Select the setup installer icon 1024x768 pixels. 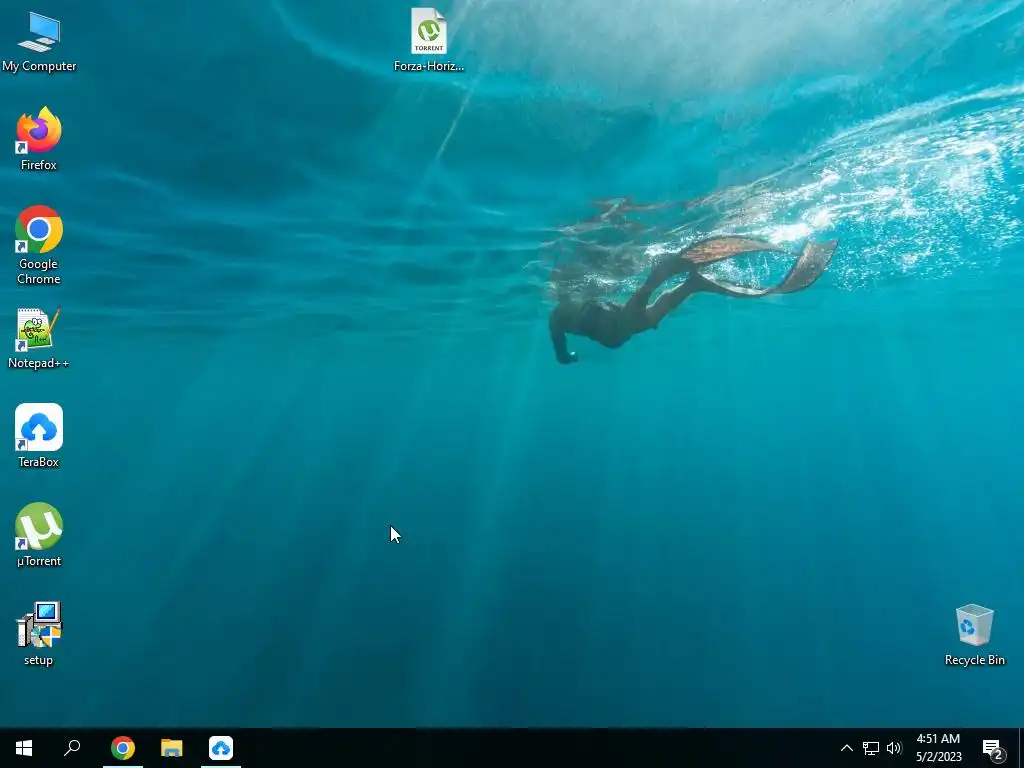pyautogui.click(x=39, y=633)
